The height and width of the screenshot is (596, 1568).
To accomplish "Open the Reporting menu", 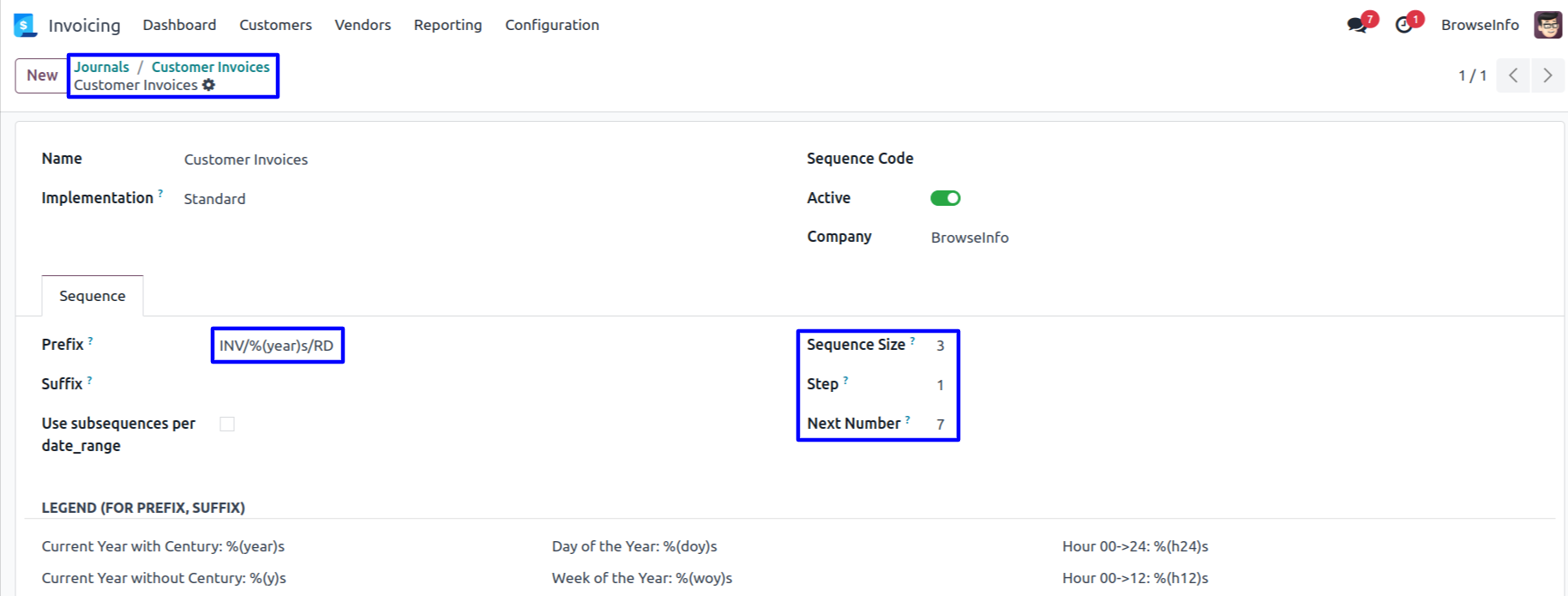I will (448, 25).
